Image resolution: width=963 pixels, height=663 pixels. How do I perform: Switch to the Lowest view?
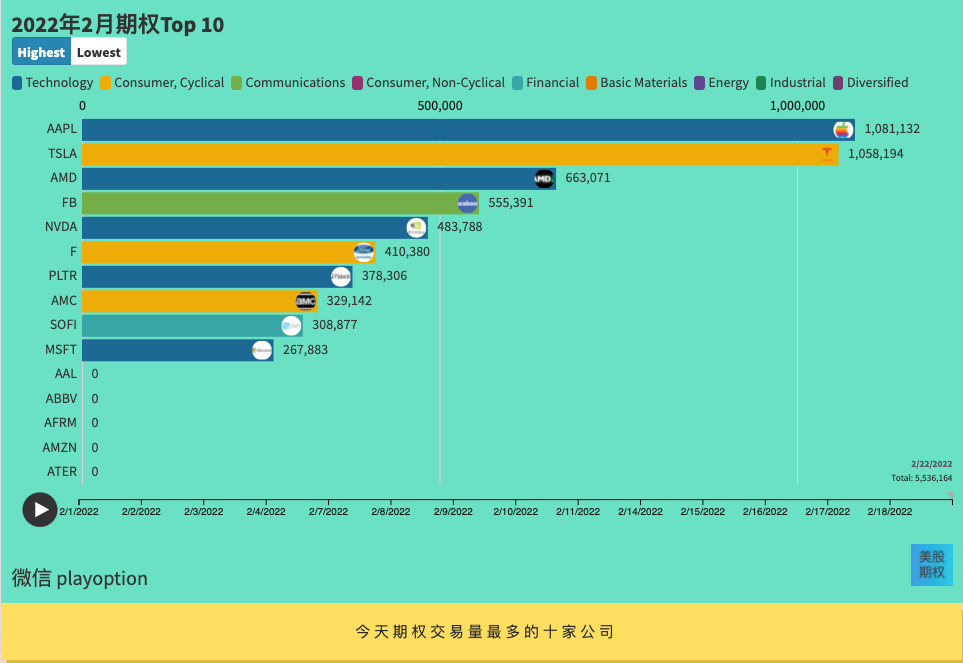point(99,52)
